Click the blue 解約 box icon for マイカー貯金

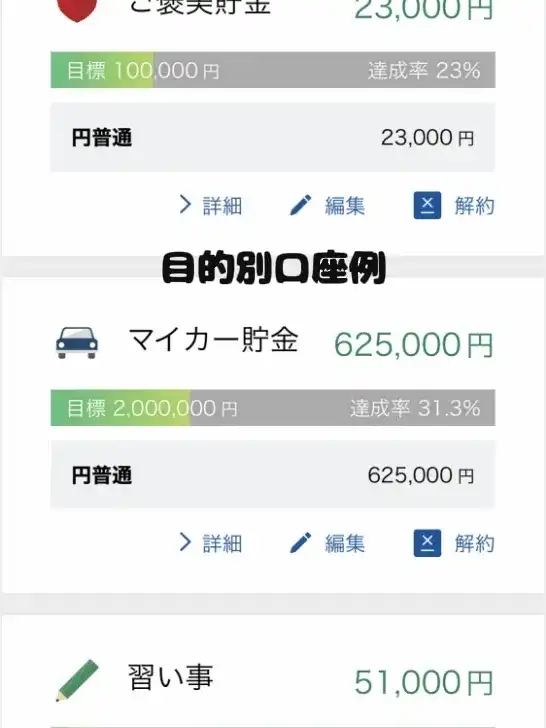point(427,543)
